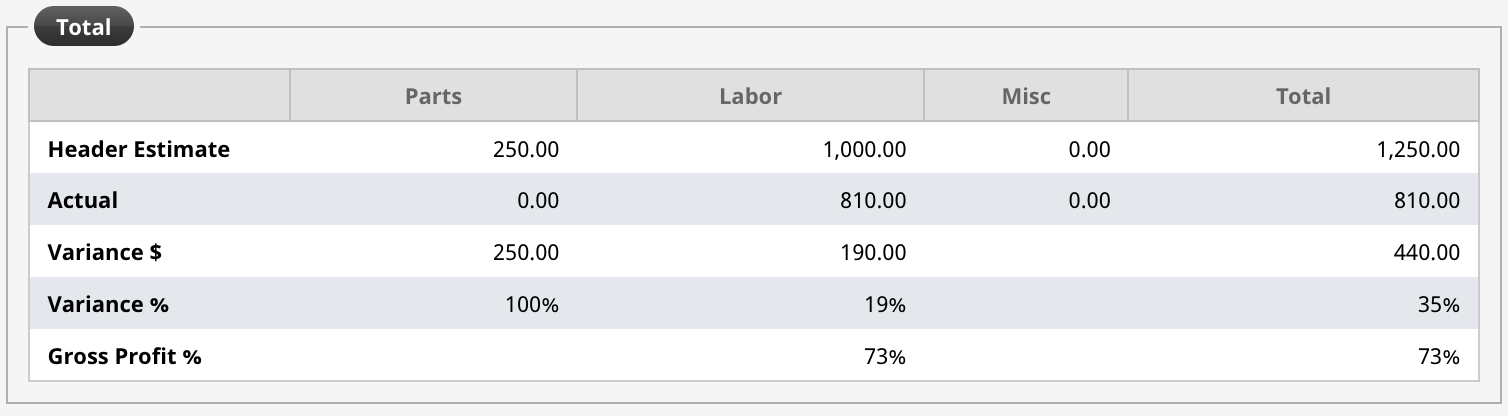Click the Variance % Total value 35%
The width and height of the screenshot is (1508, 416).
1439,305
